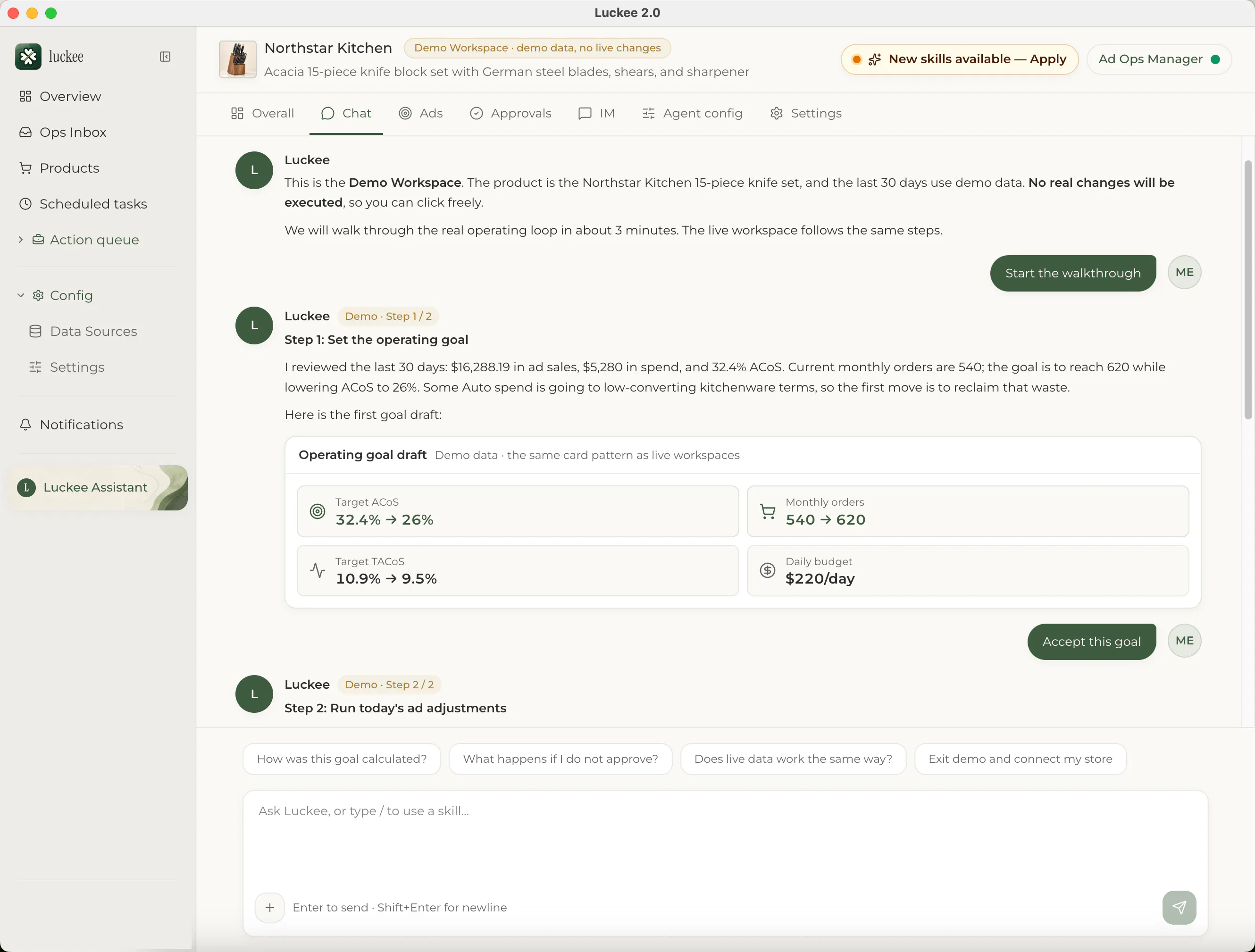Image resolution: width=1255 pixels, height=952 pixels.
Task: Focus the Ask Luckee message input
Action: click(x=725, y=839)
